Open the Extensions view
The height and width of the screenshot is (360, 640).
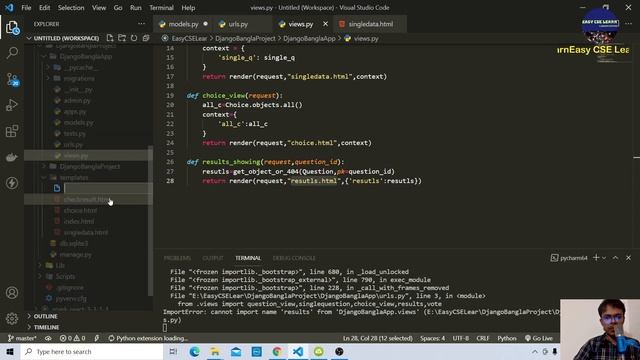pos(12,131)
